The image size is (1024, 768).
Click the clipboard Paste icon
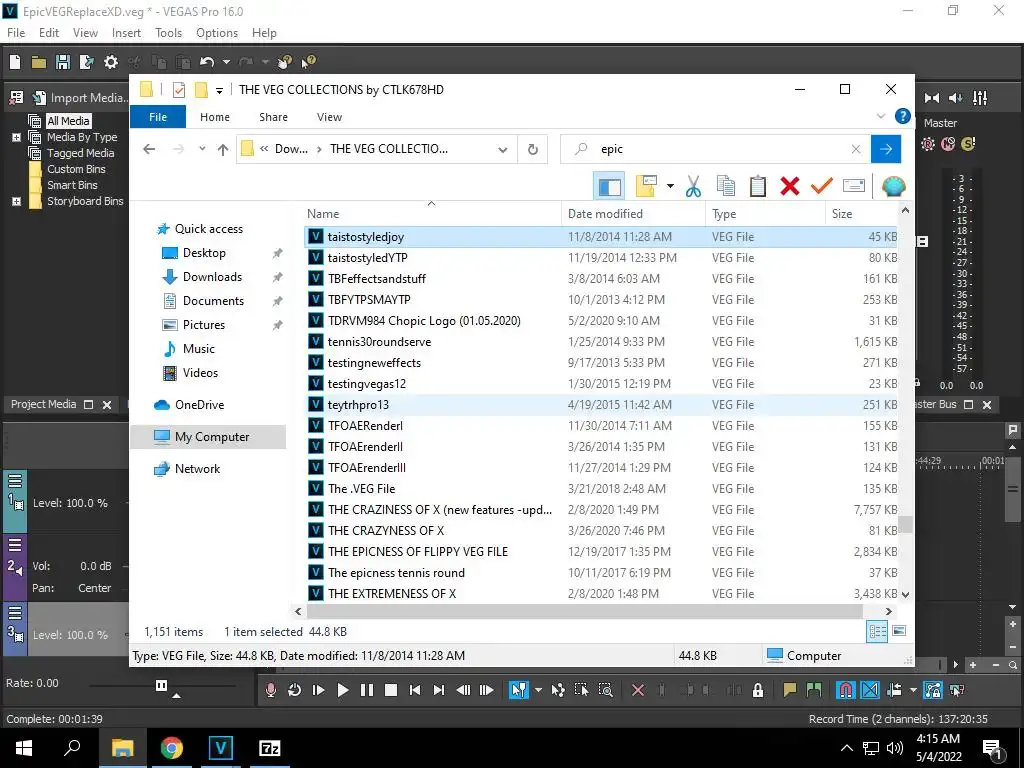pyautogui.click(x=758, y=187)
